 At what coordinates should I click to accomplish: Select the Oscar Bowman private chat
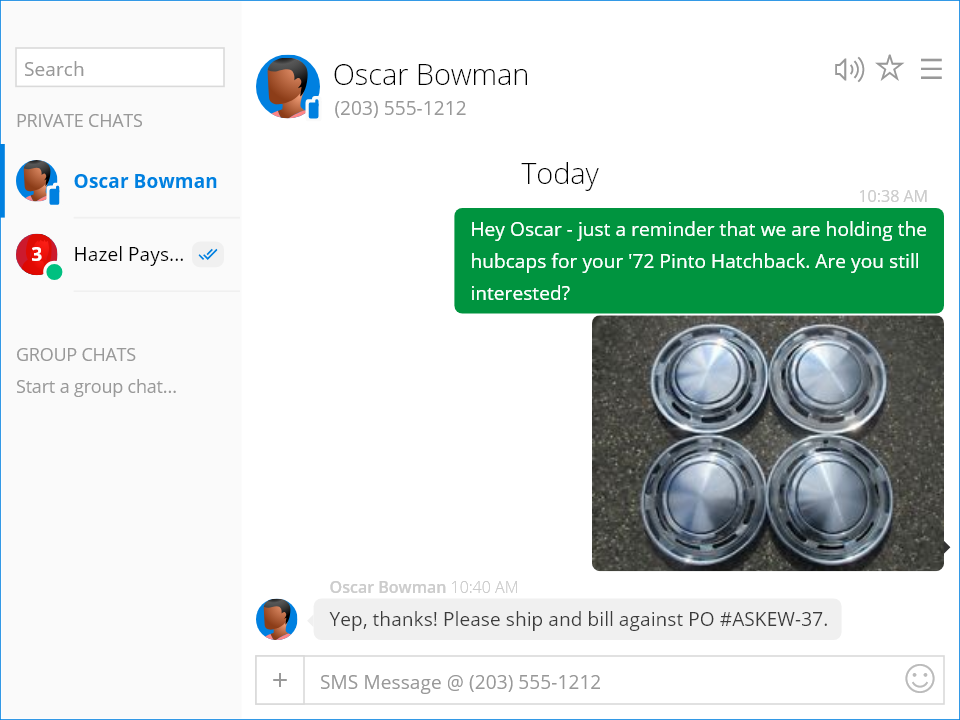tap(145, 181)
